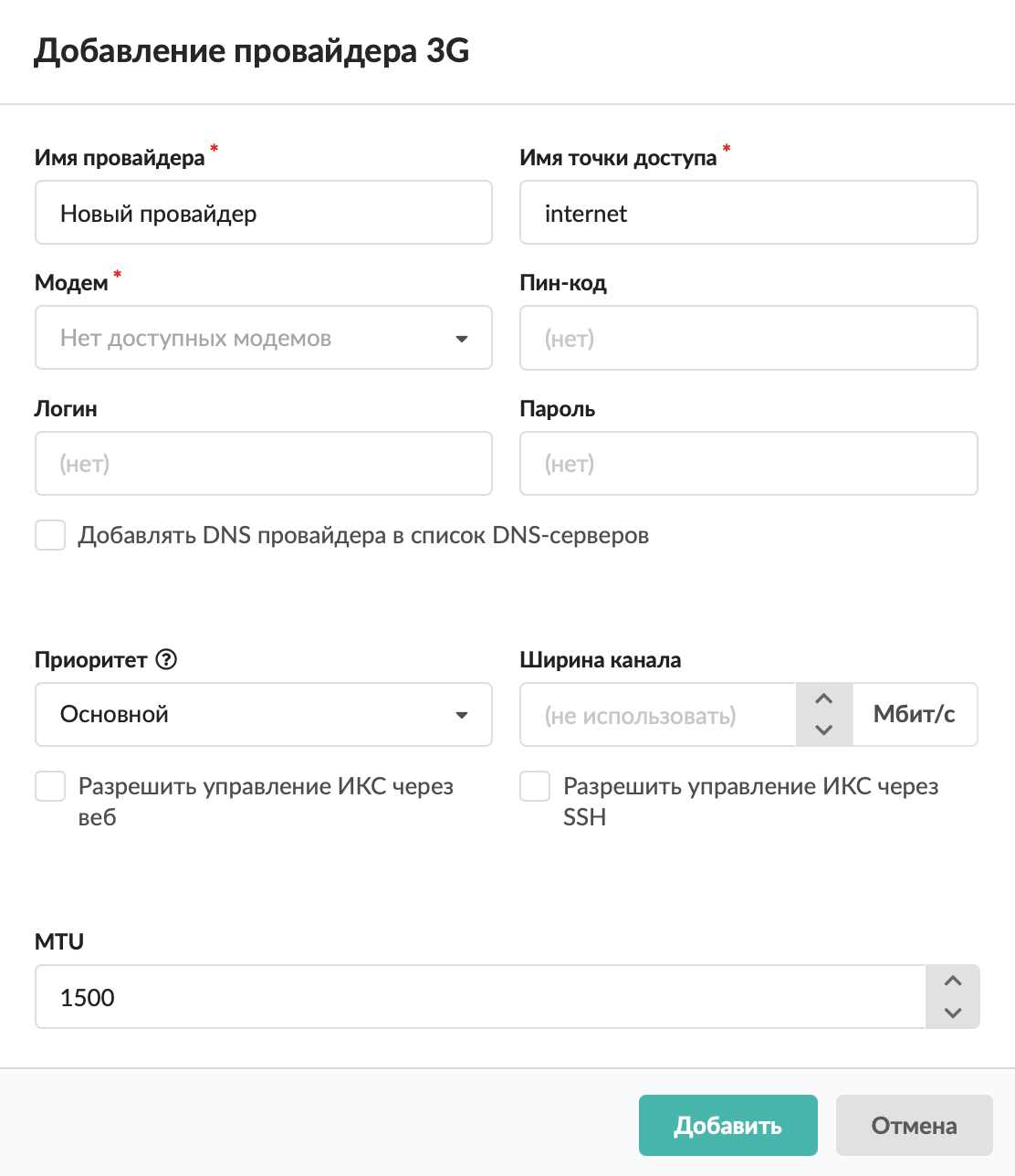Increase MTU value with up arrow
The image size is (1015, 1176).
[x=953, y=982]
